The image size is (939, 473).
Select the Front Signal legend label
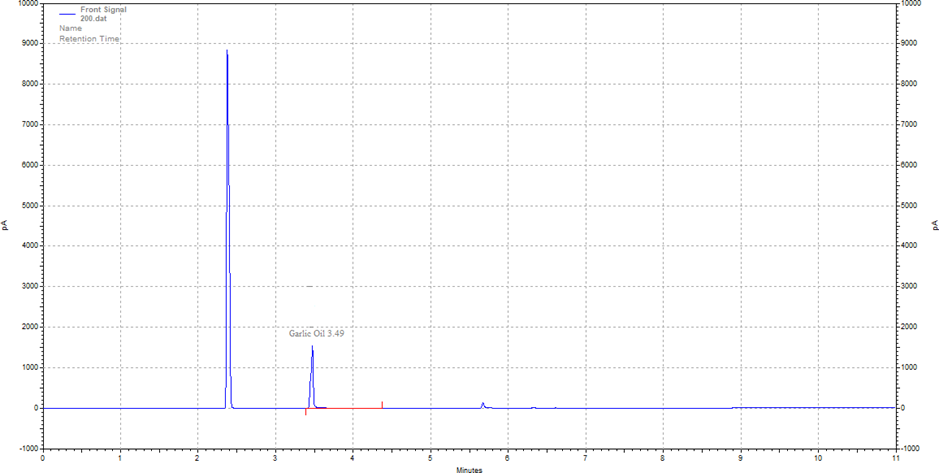pyautogui.click(x=103, y=9)
